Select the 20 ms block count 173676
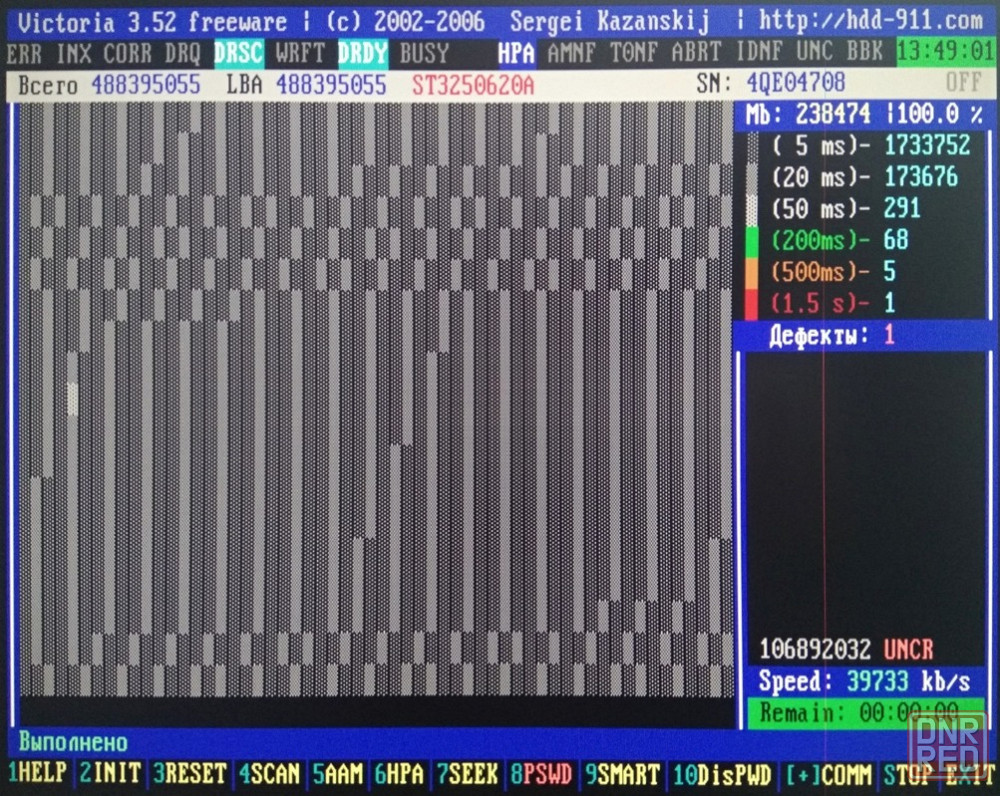This screenshot has width=1000, height=796. (921, 177)
